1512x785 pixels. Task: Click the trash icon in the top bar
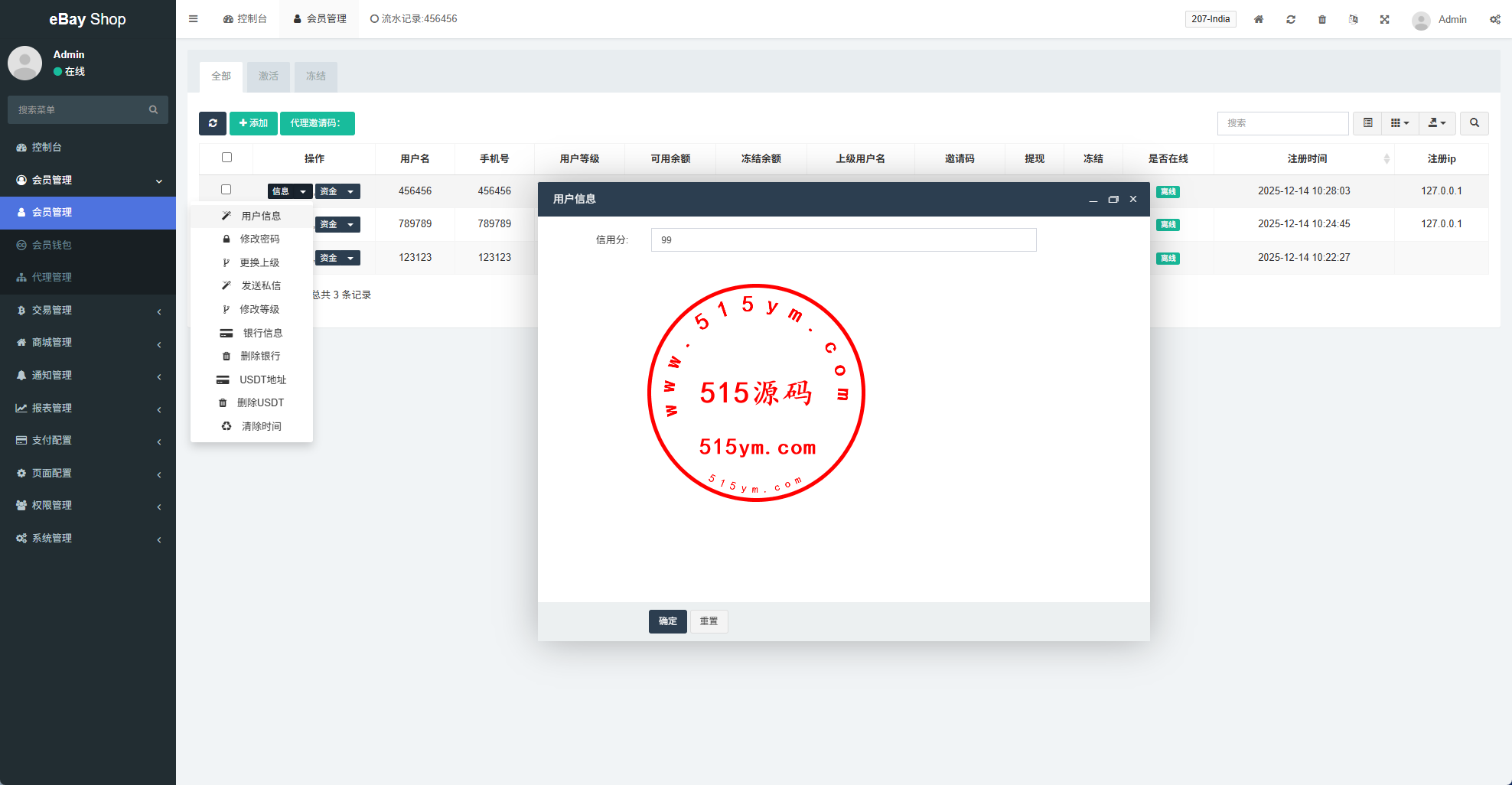(x=1322, y=19)
